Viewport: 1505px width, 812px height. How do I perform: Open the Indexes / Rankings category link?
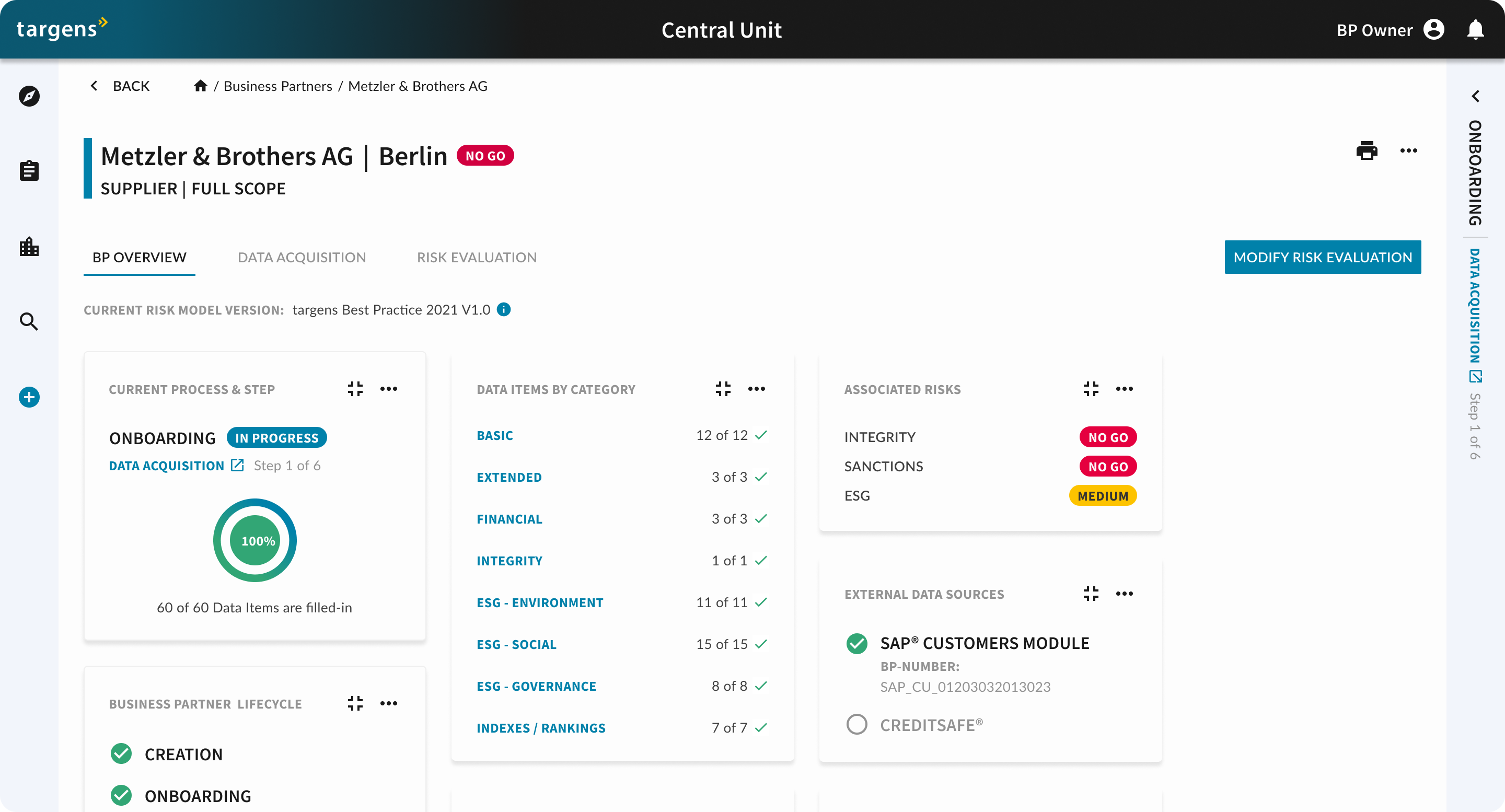click(x=541, y=728)
